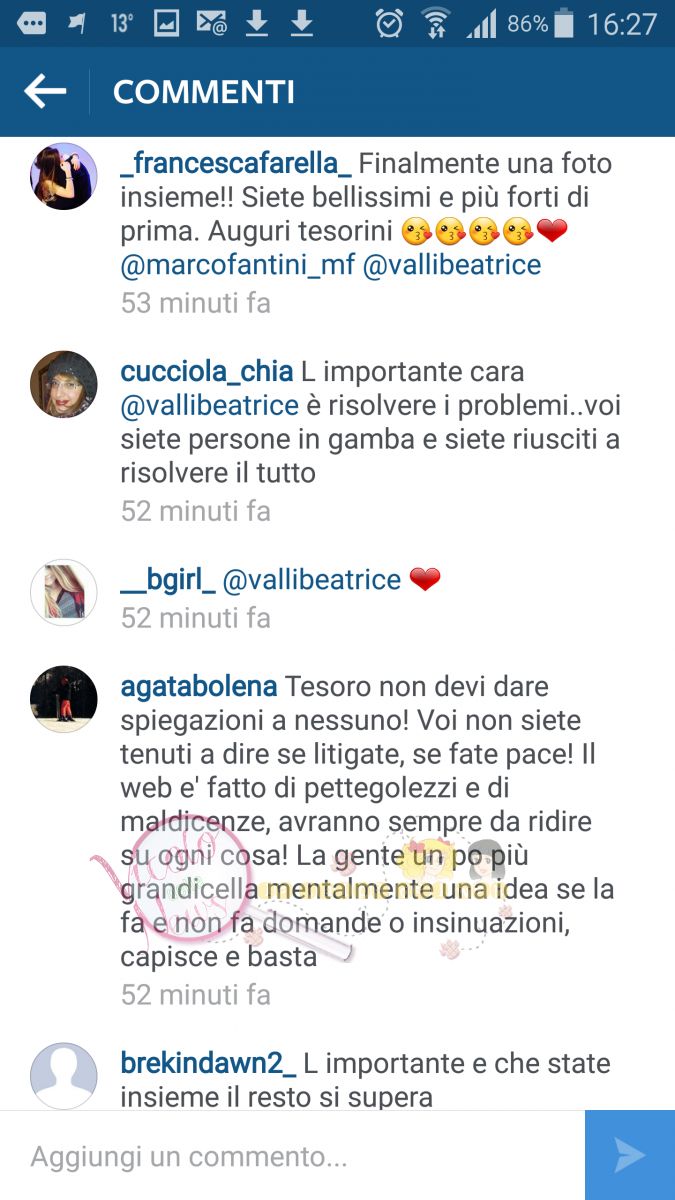Open @vallibeatrice mention in first comment
Viewport: 675px width, 1200px height.
click(x=452, y=265)
